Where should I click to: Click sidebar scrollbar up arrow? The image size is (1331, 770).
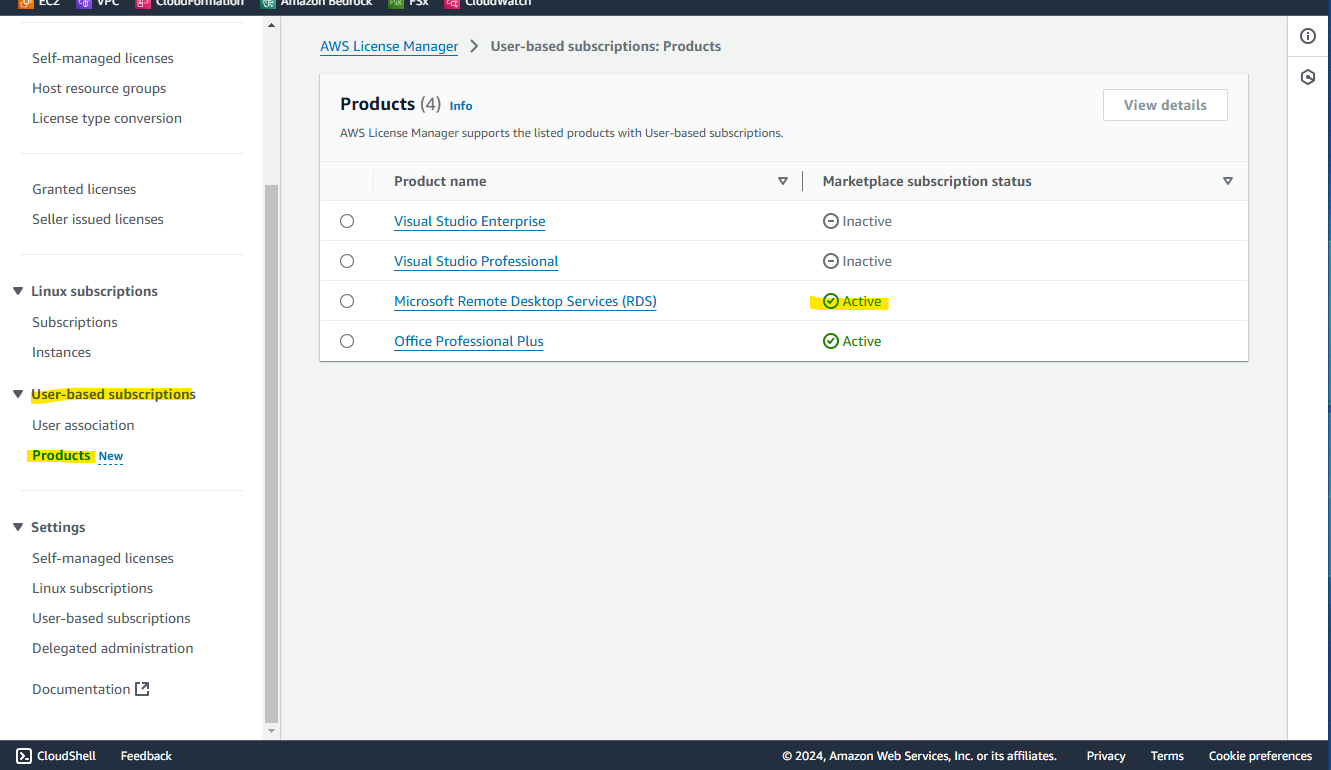pyautogui.click(x=271, y=24)
